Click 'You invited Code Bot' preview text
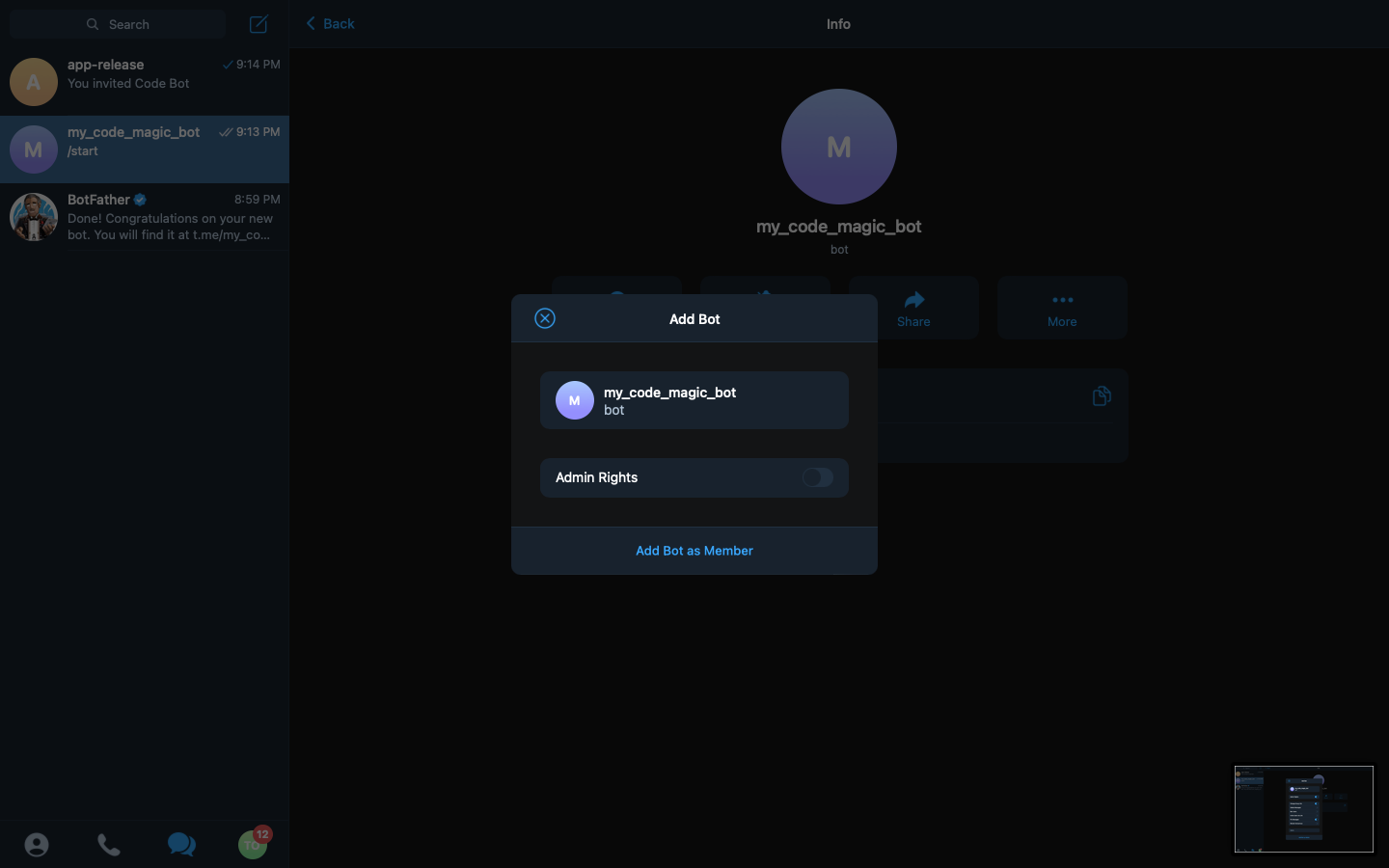1389x868 pixels. [x=128, y=84]
